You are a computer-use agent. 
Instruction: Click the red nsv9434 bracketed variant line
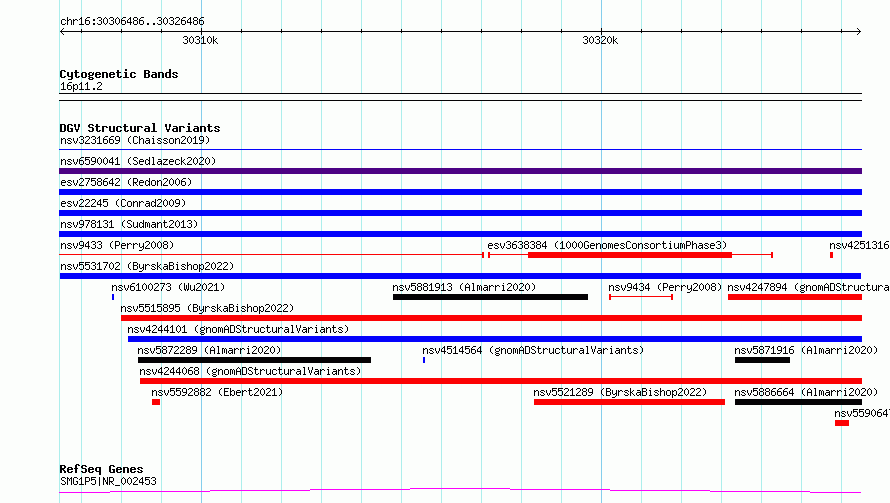point(641,297)
